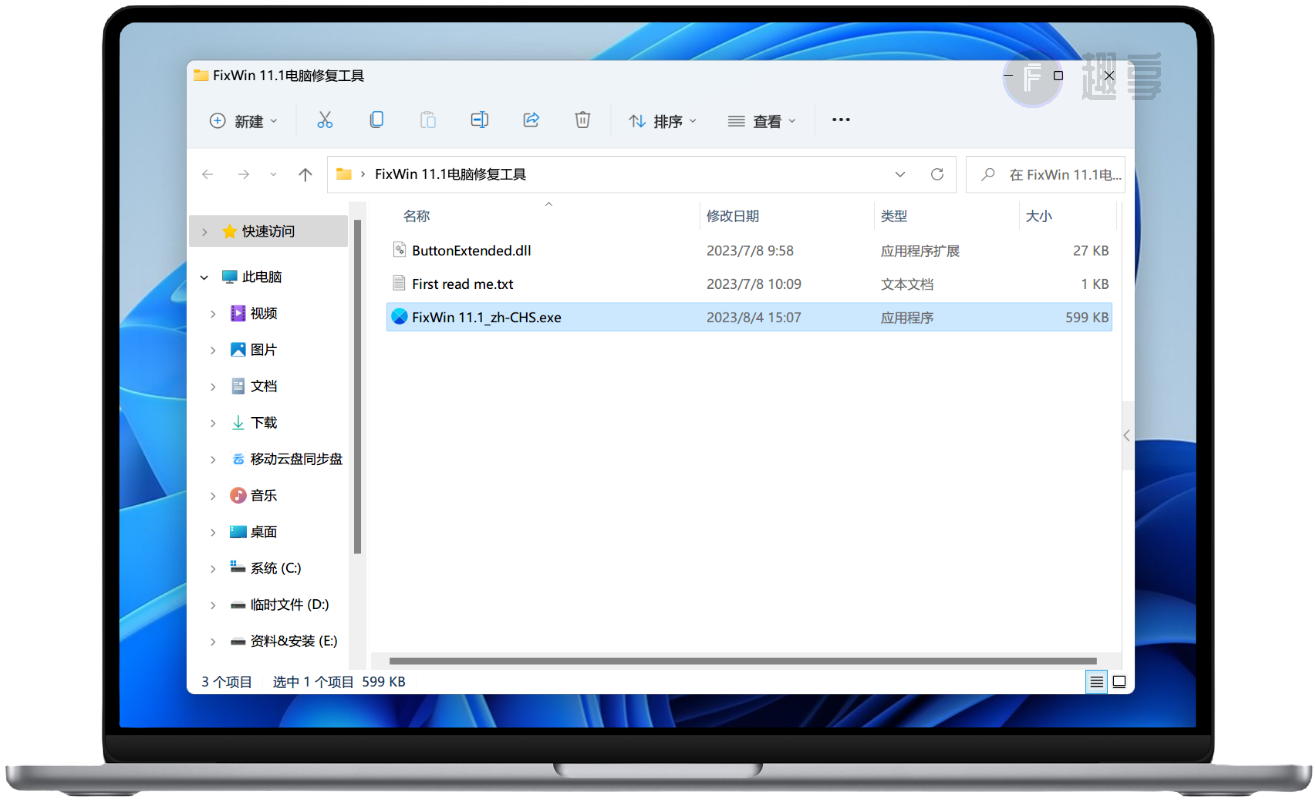Click the preview pane side arrow handle
The image size is (1316, 802).
1127,436
